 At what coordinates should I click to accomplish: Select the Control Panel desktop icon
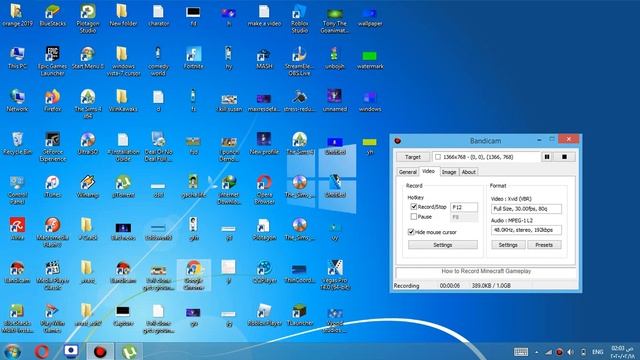tap(17, 190)
